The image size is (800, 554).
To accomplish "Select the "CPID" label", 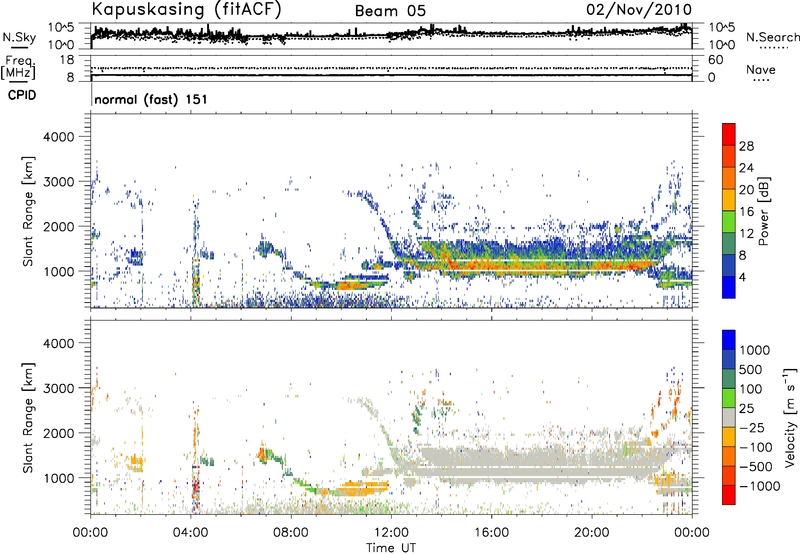I will (22, 95).
